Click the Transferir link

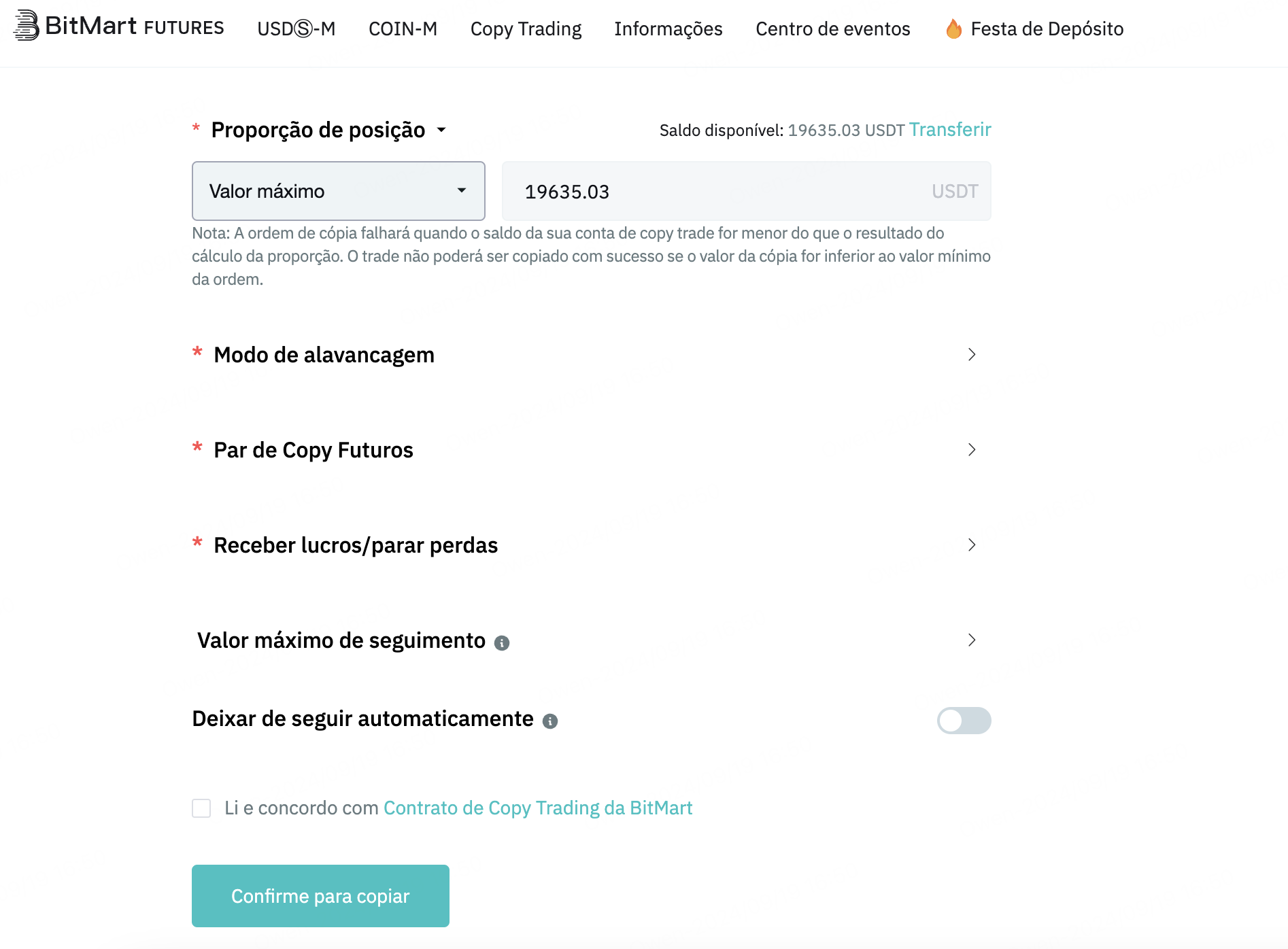tap(950, 129)
